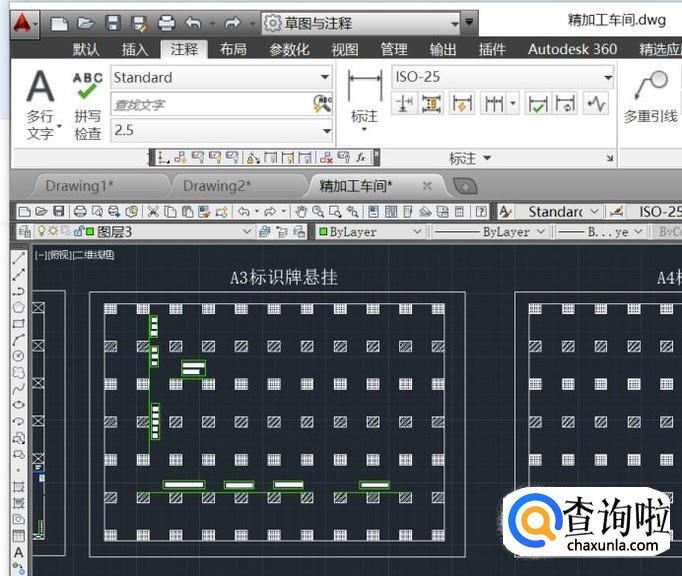Viewport: 682px width, 576px height.
Task: Click the Redo arrow in quick access bar
Action: [x=233, y=23]
